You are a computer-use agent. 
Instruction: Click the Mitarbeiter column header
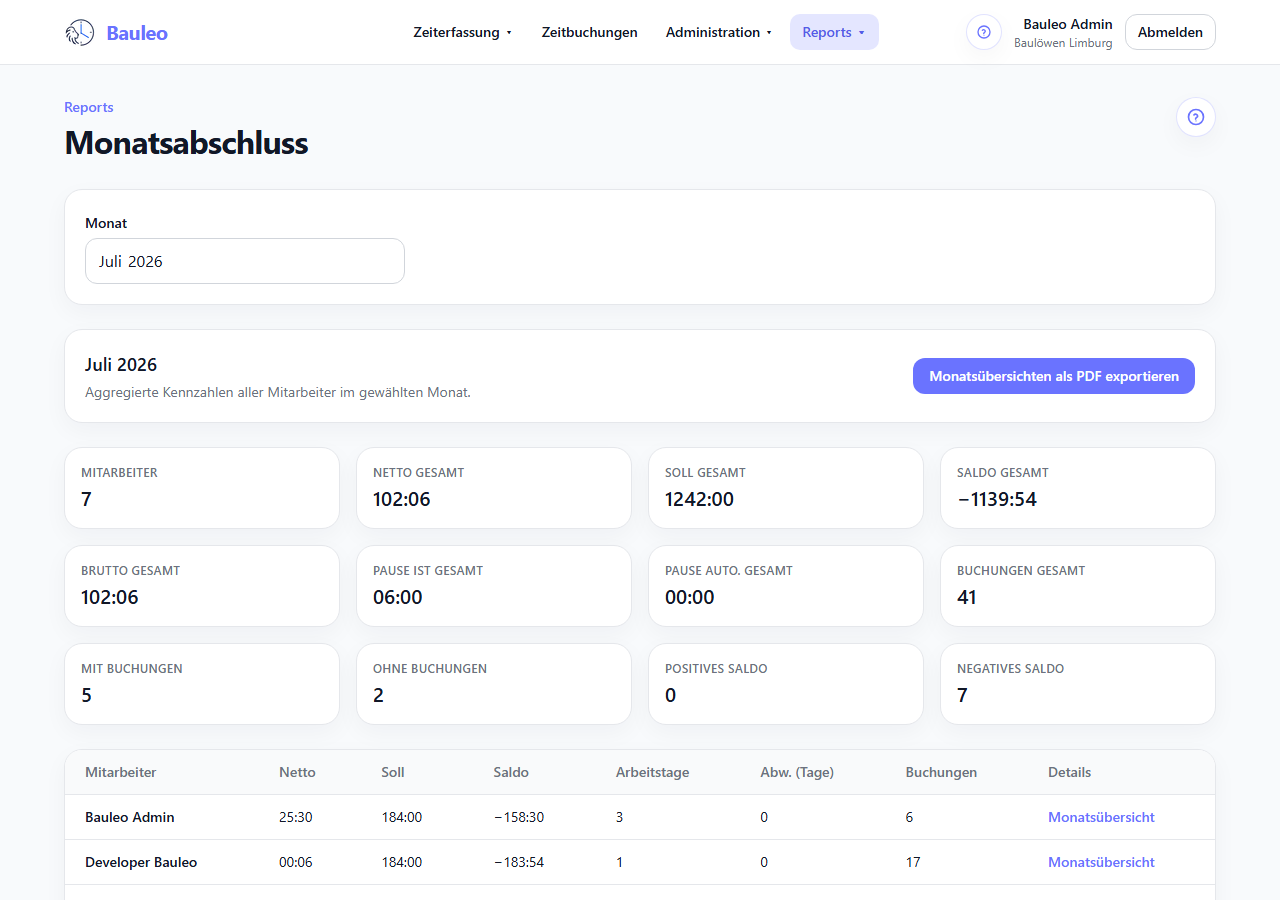tap(121, 772)
